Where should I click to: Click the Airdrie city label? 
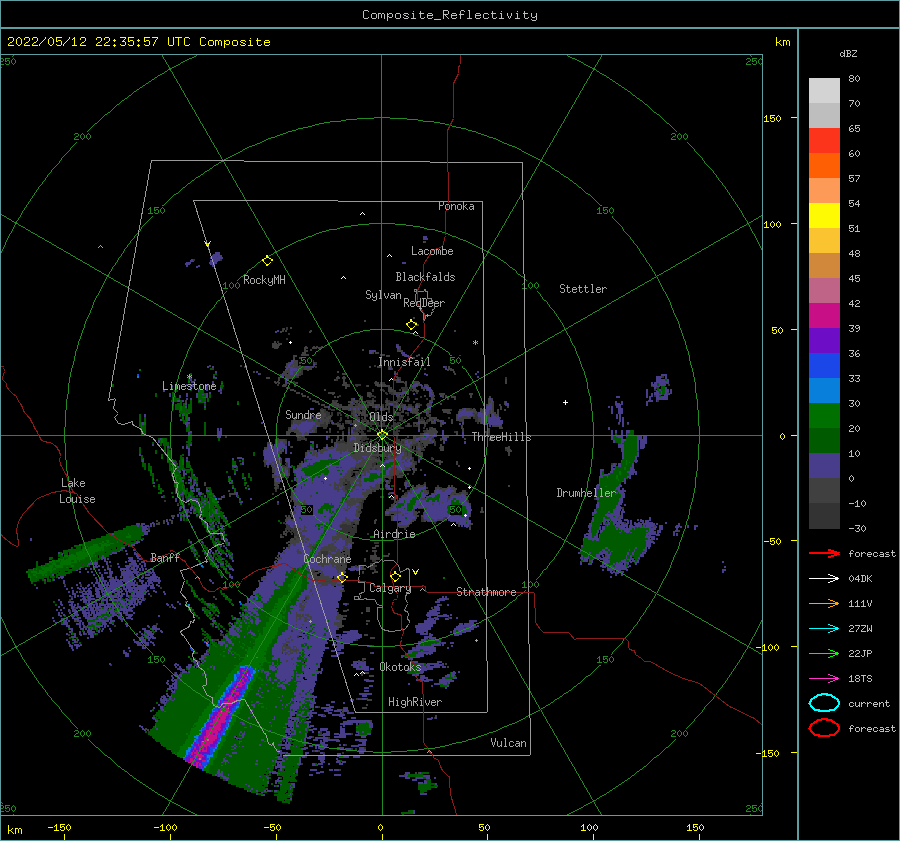coord(394,534)
